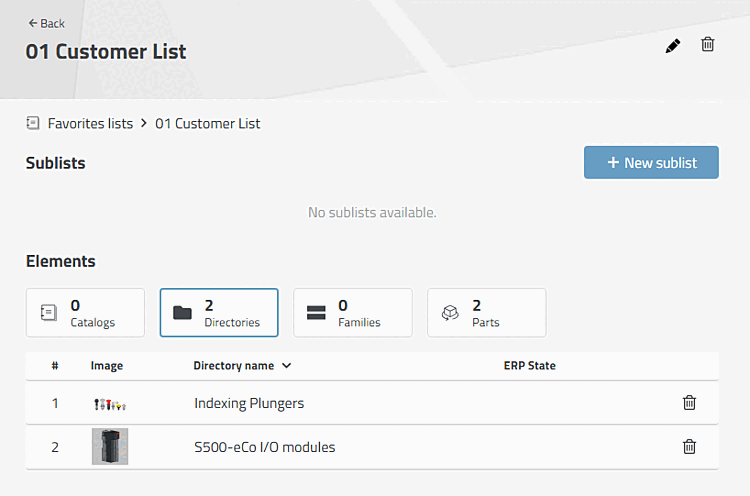Open the S500-eCo I/O modules directory row
Viewport: 750px width, 496px height.
coord(372,447)
